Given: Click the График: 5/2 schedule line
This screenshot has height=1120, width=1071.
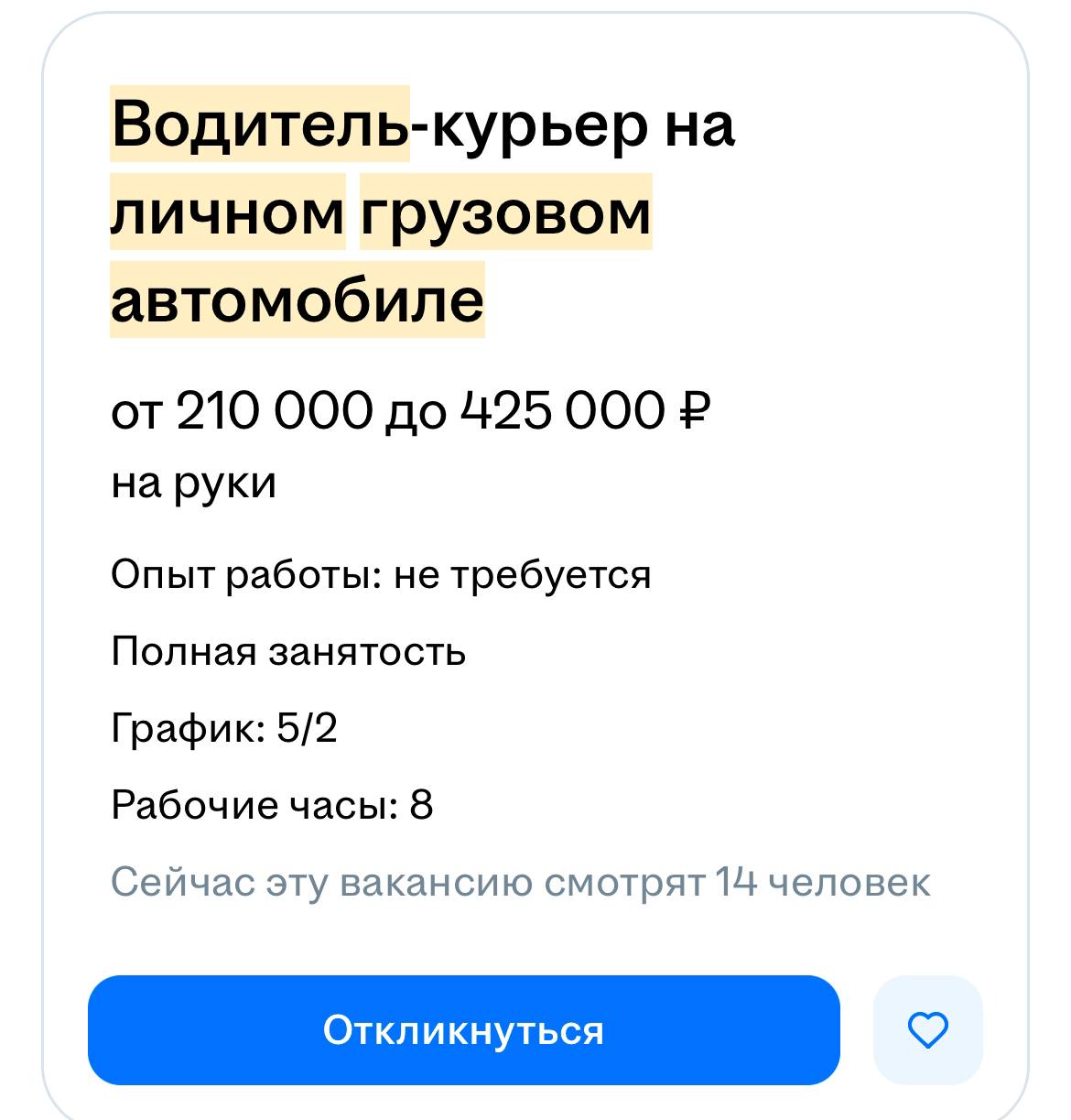Looking at the screenshot, I should click(224, 729).
